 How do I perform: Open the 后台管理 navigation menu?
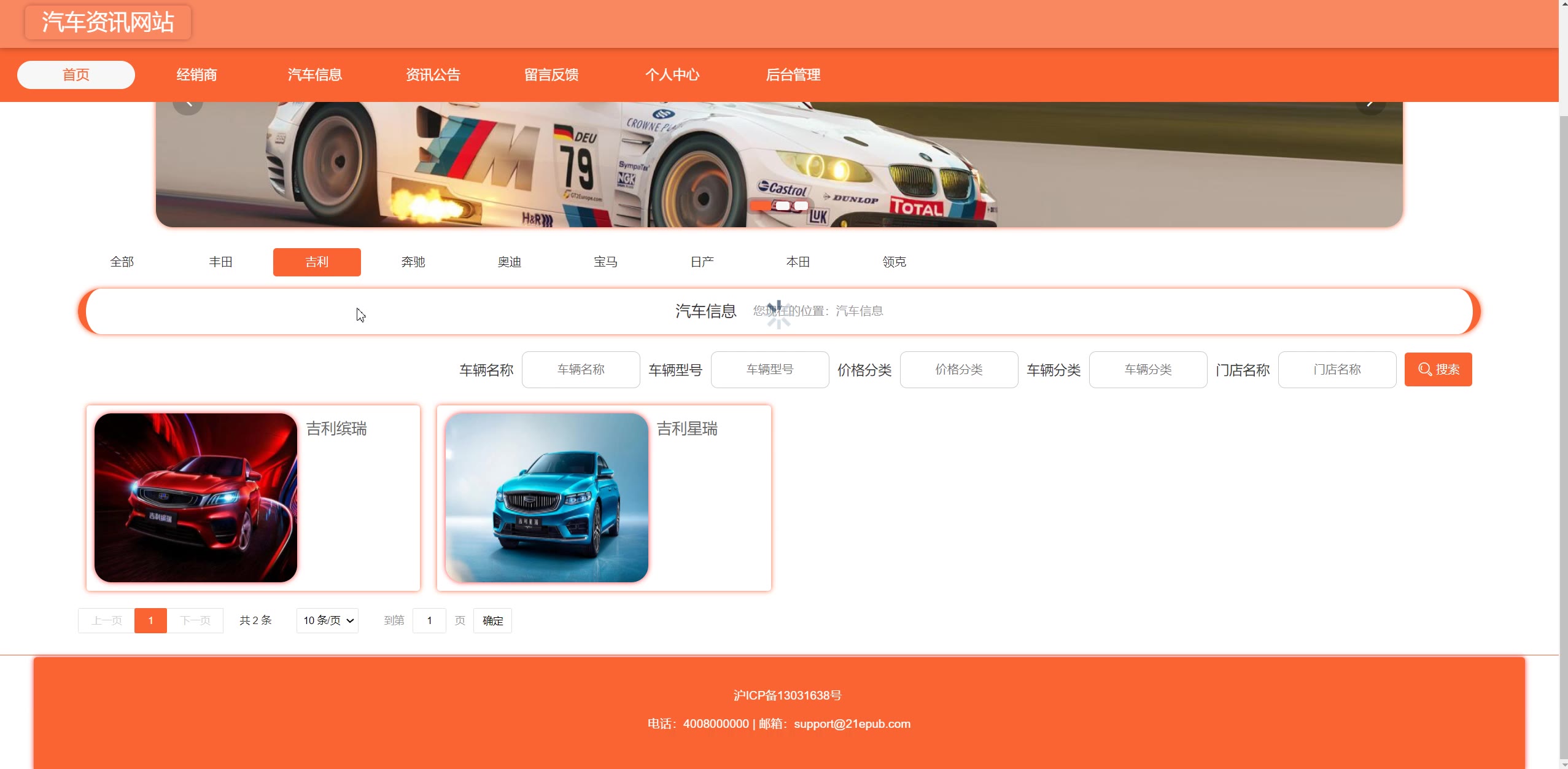[x=793, y=75]
